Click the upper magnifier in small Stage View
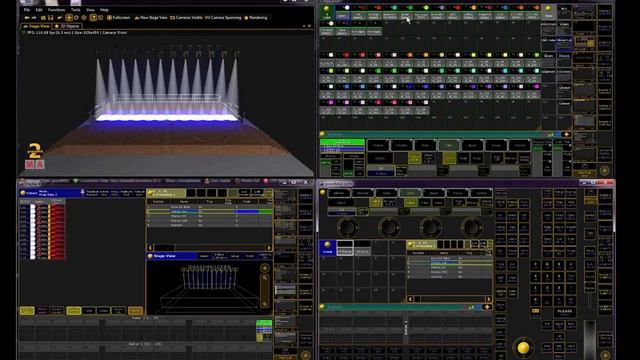The height and width of the screenshot is (360, 640). [264, 278]
